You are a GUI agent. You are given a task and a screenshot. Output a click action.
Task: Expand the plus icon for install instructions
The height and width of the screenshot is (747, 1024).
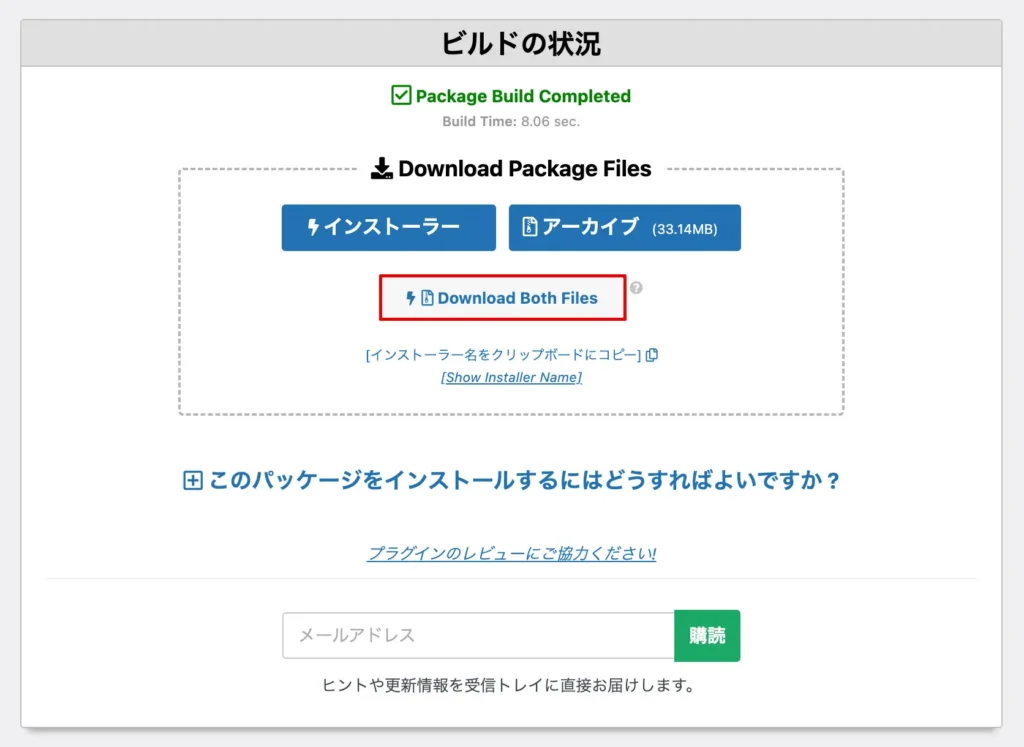tap(193, 481)
